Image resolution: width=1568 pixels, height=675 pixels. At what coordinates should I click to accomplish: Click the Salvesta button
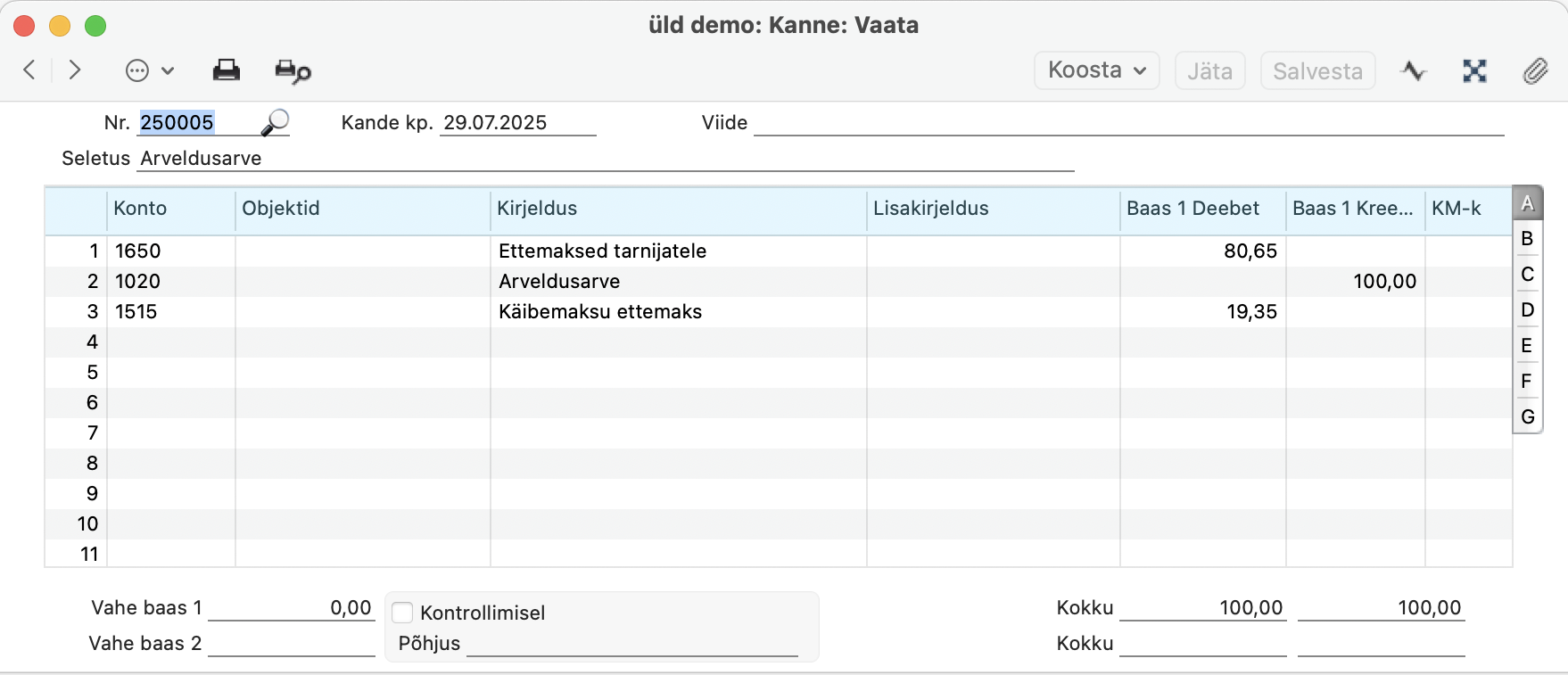(1317, 70)
